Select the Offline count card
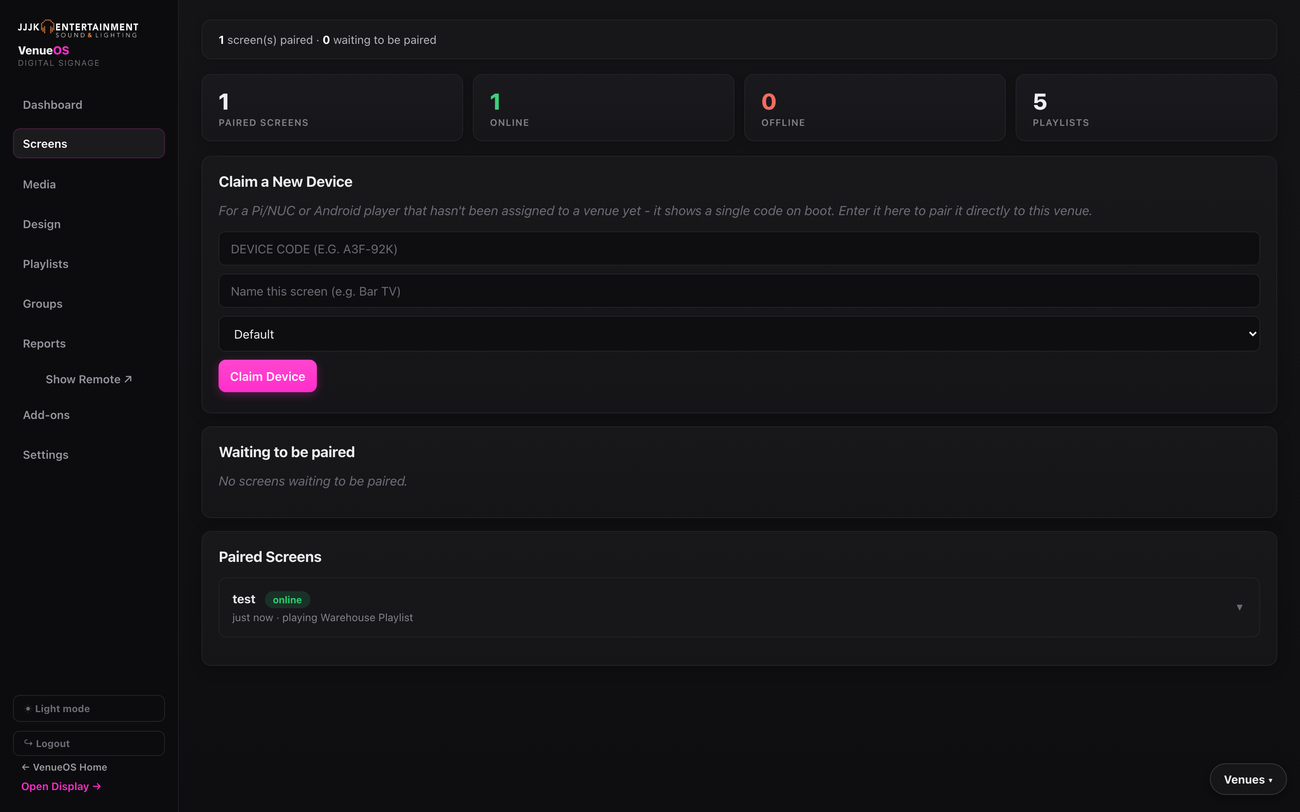This screenshot has height=812, width=1300. click(x=875, y=108)
